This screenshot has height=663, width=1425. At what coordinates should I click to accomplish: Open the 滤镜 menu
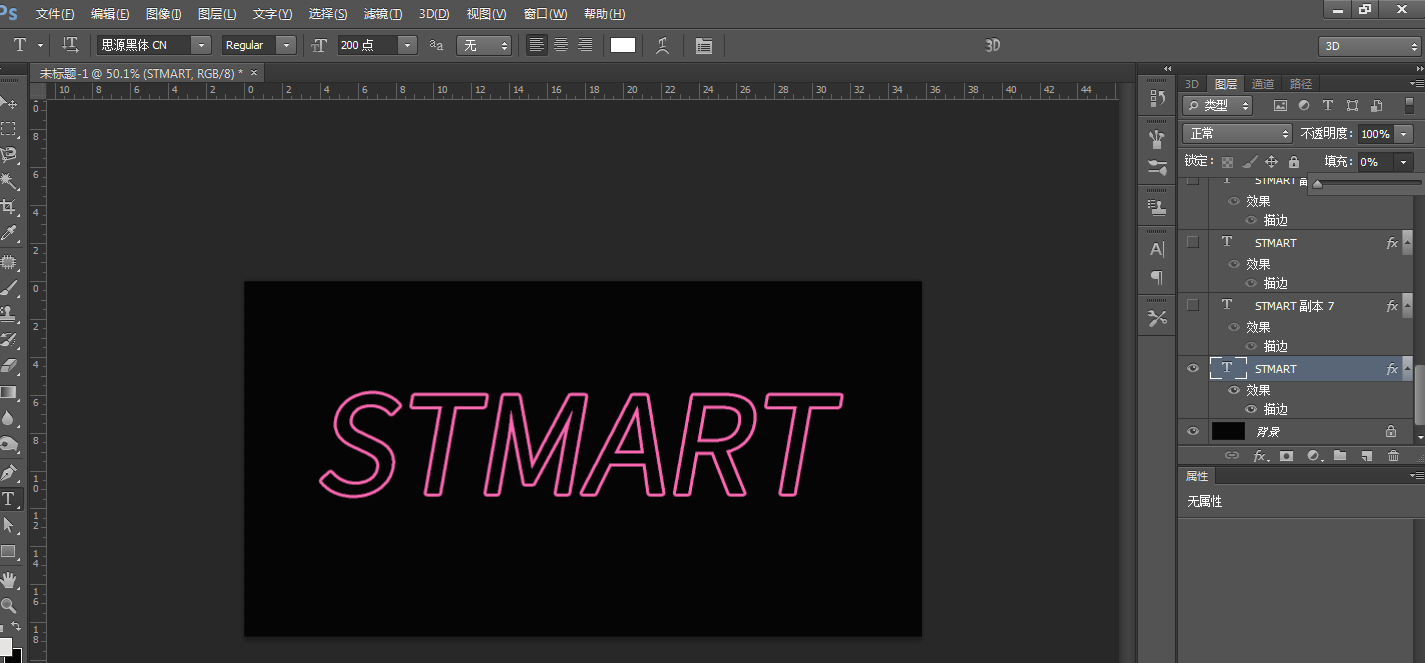click(382, 14)
